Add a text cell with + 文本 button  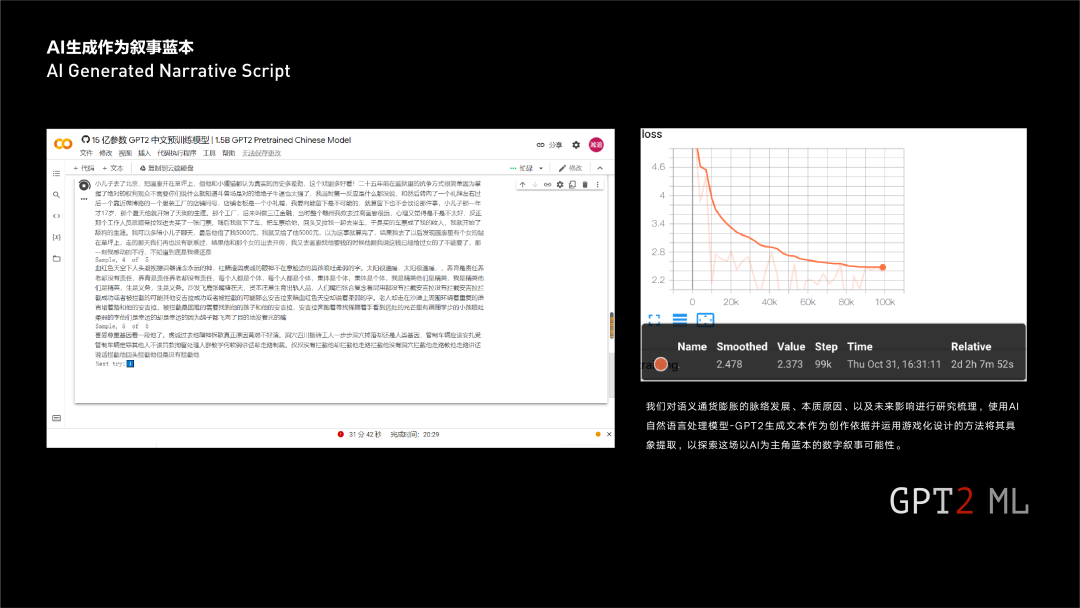click(112, 168)
